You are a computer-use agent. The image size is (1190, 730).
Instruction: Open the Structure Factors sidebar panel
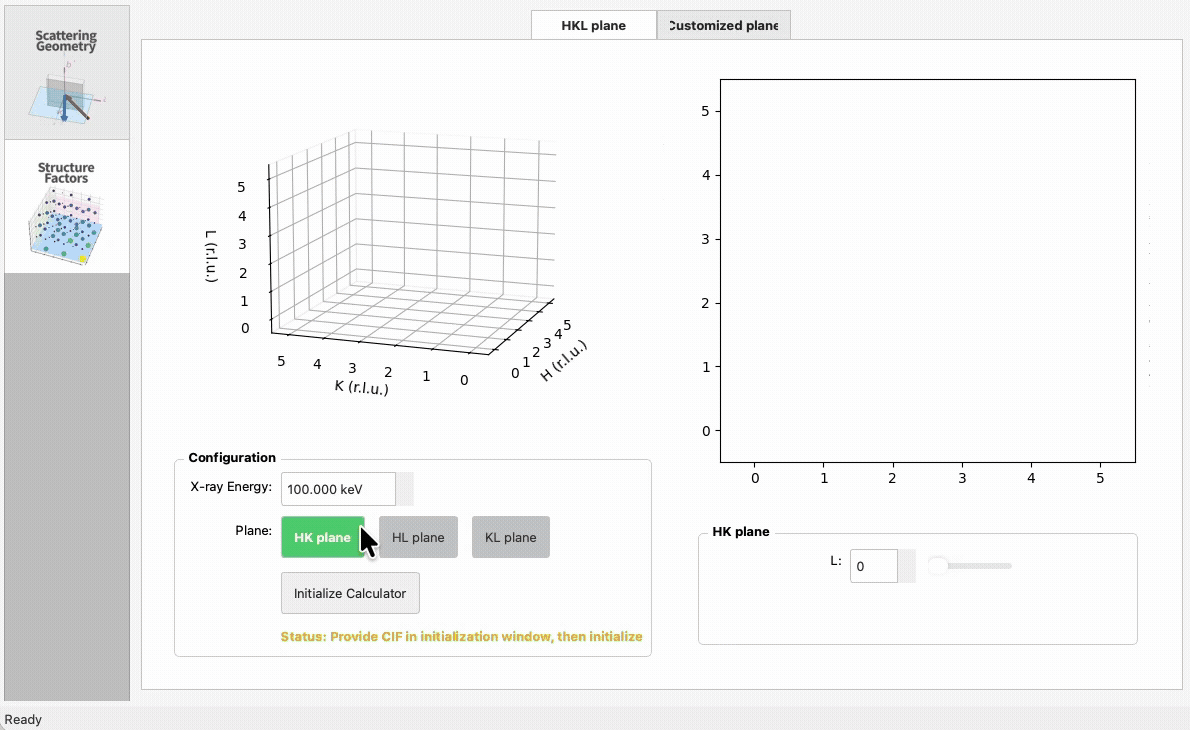[x=66, y=205]
